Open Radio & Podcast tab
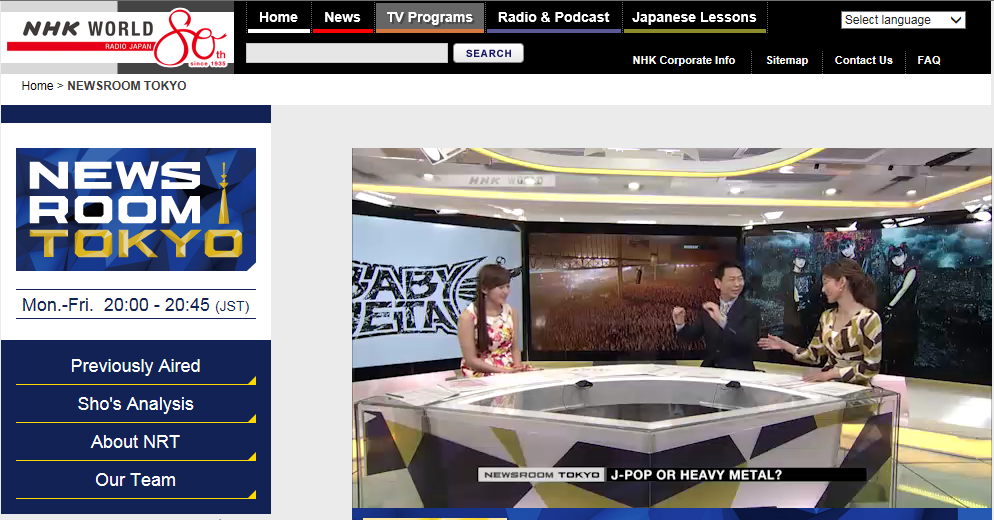This screenshot has width=994, height=520. 553,18
